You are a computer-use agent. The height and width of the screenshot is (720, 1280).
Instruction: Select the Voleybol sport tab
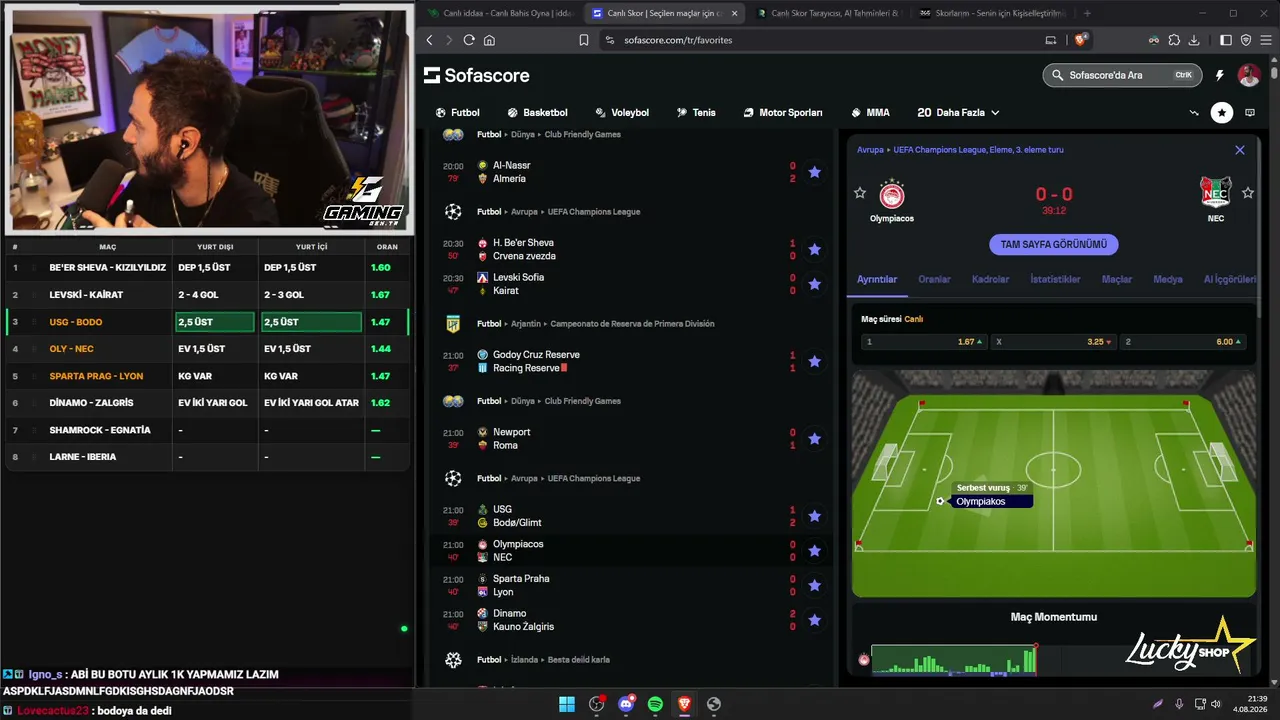tap(622, 113)
